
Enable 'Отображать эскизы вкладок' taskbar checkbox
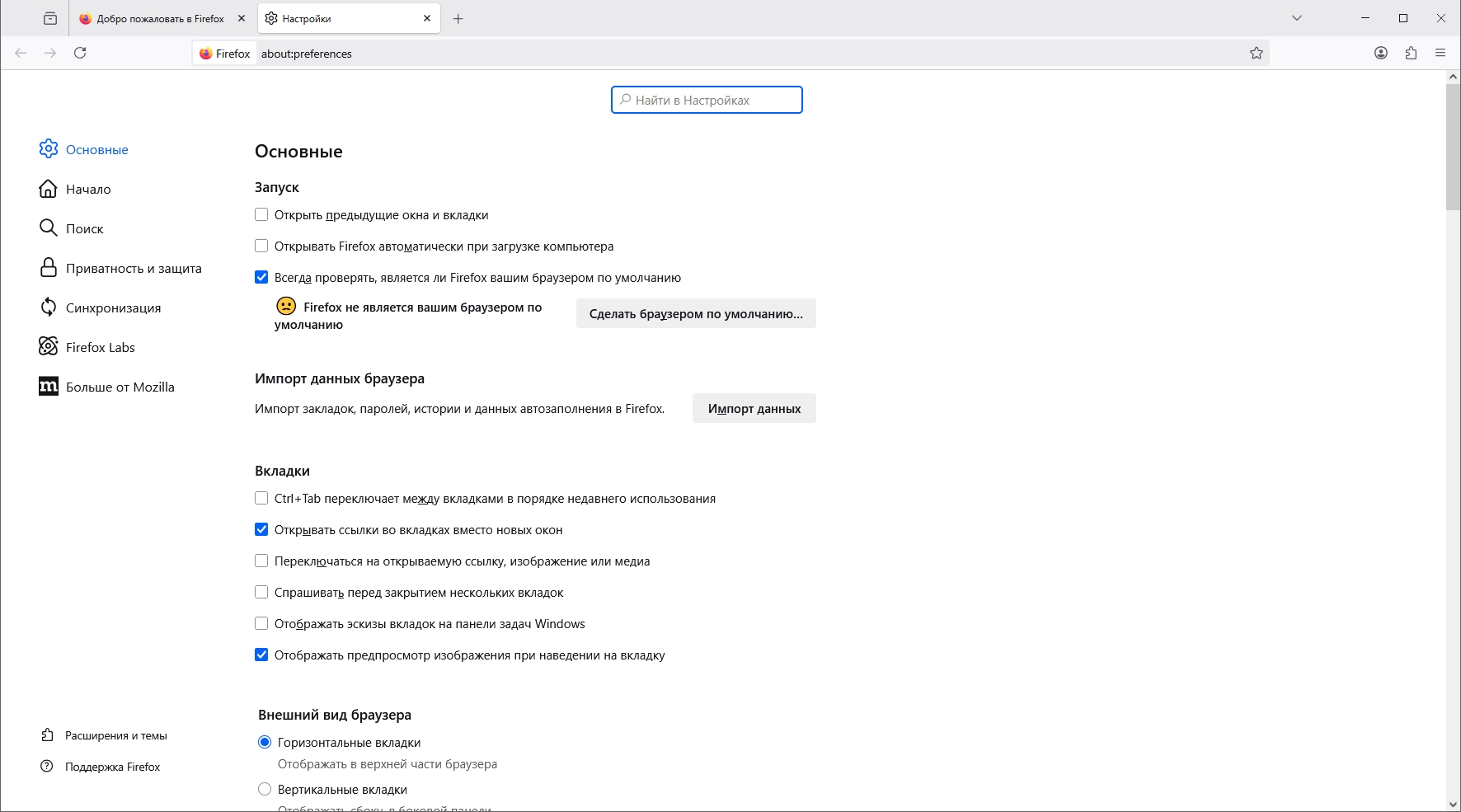[261, 623]
